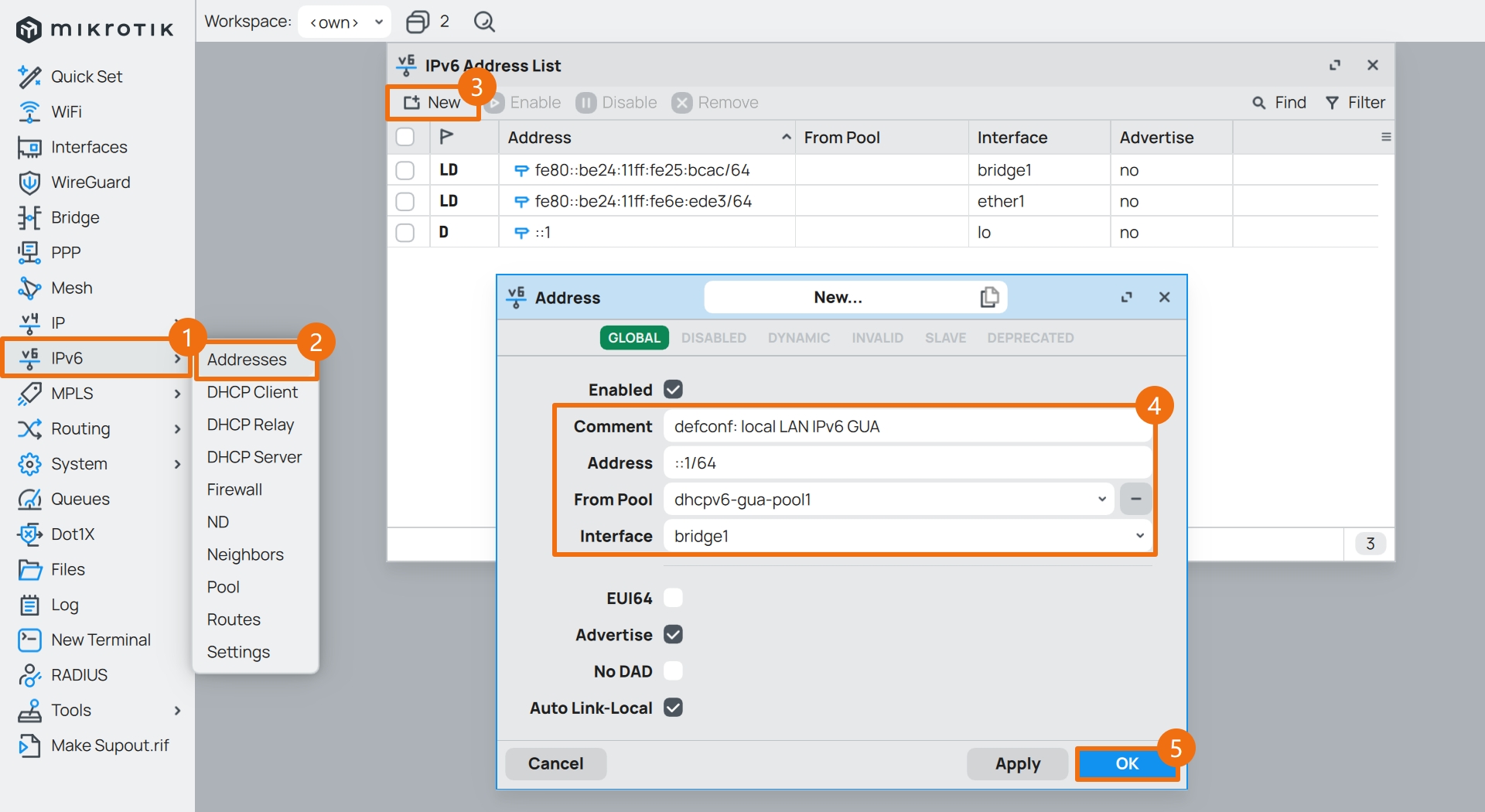Open the Log sidebar icon

coord(29,605)
